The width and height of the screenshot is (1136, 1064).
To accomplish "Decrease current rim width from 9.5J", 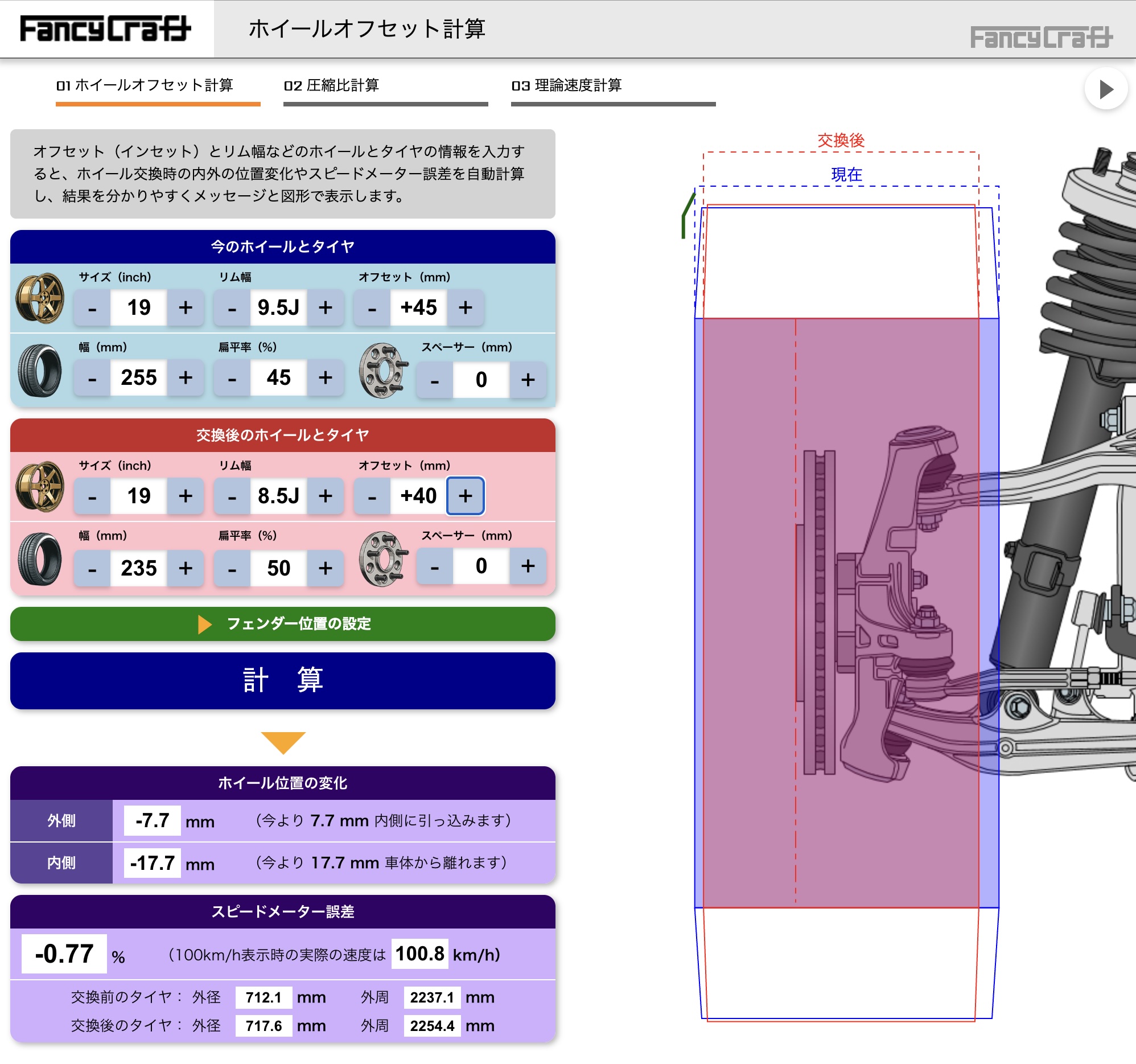I will click(232, 308).
